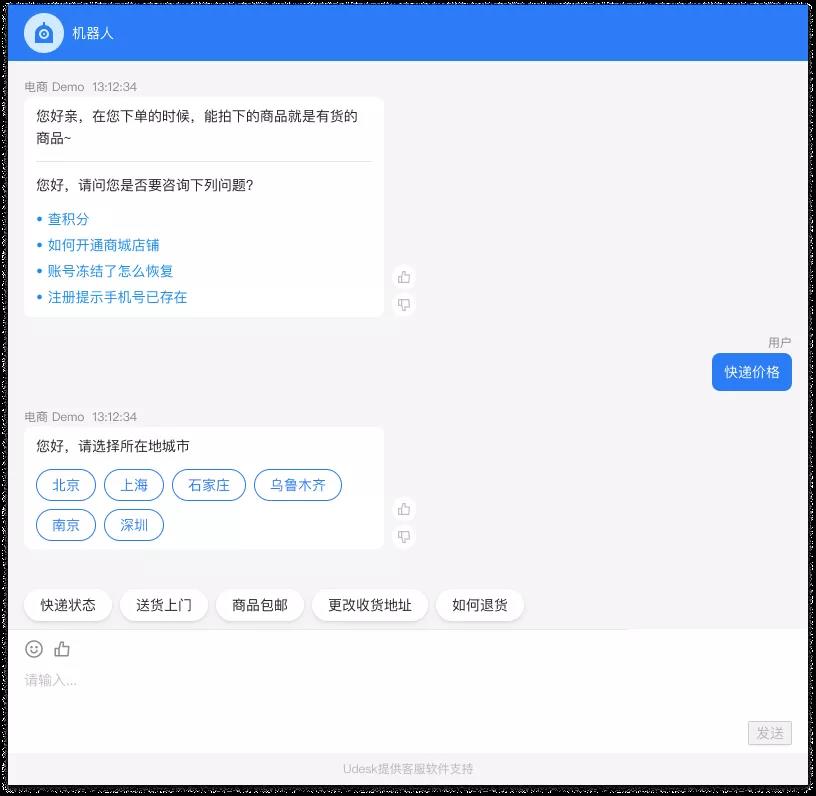Click the 您好，请问您是否要咨询下列问题? text
The width and height of the screenshot is (816, 796).
pyautogui.click(x=145, y=185)
